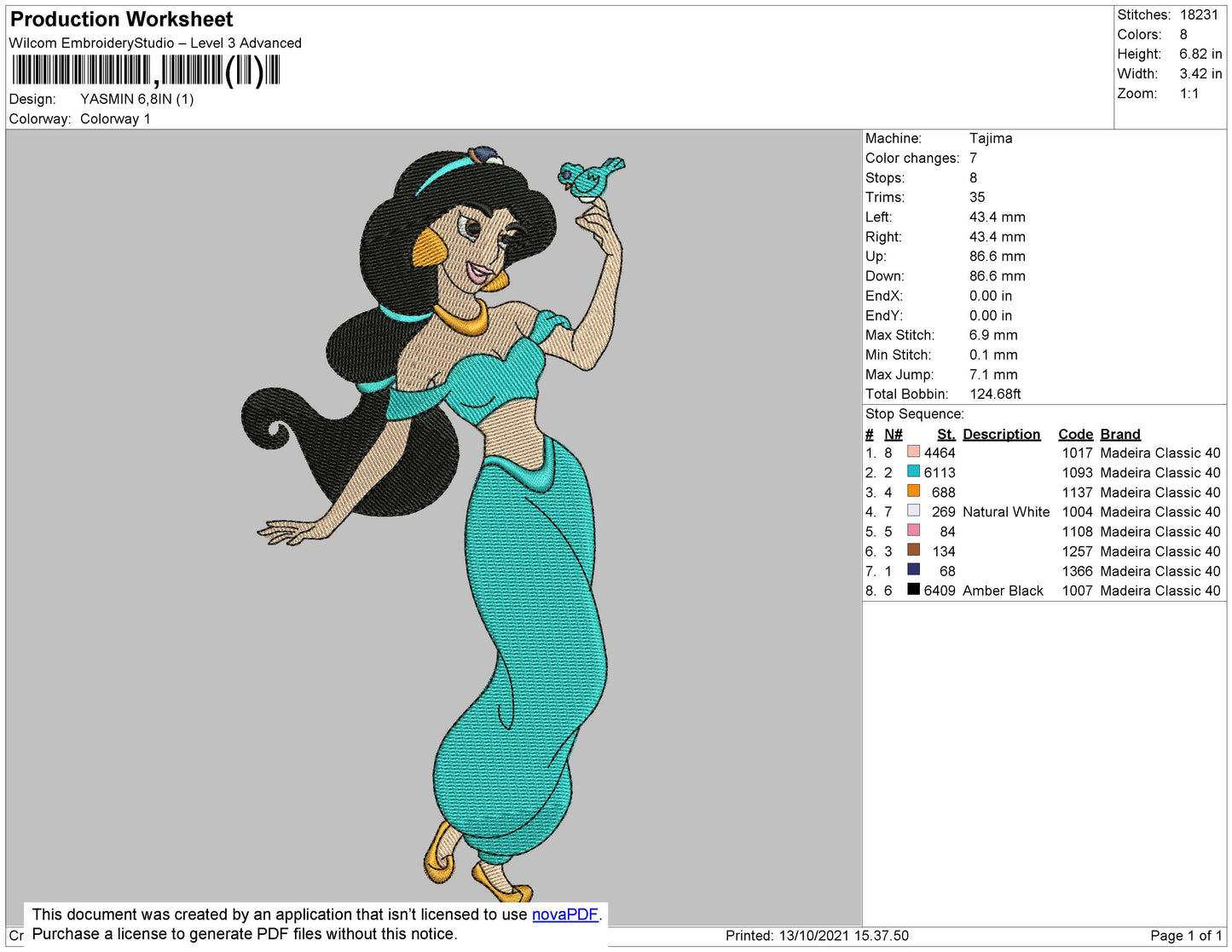Pick the Natural White 1004 swatch
1232x952 pixels.
click(x=913, y=511)
